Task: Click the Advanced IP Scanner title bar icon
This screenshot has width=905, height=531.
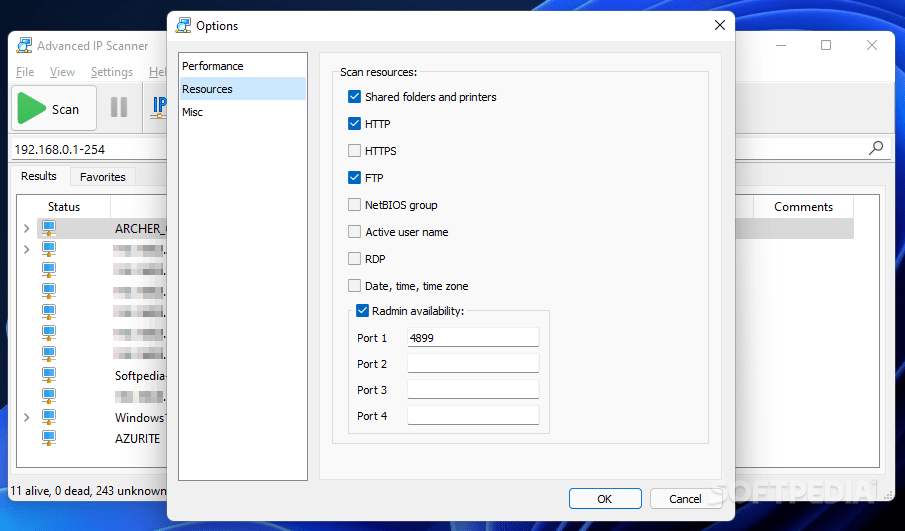Action: click(24, 46)
